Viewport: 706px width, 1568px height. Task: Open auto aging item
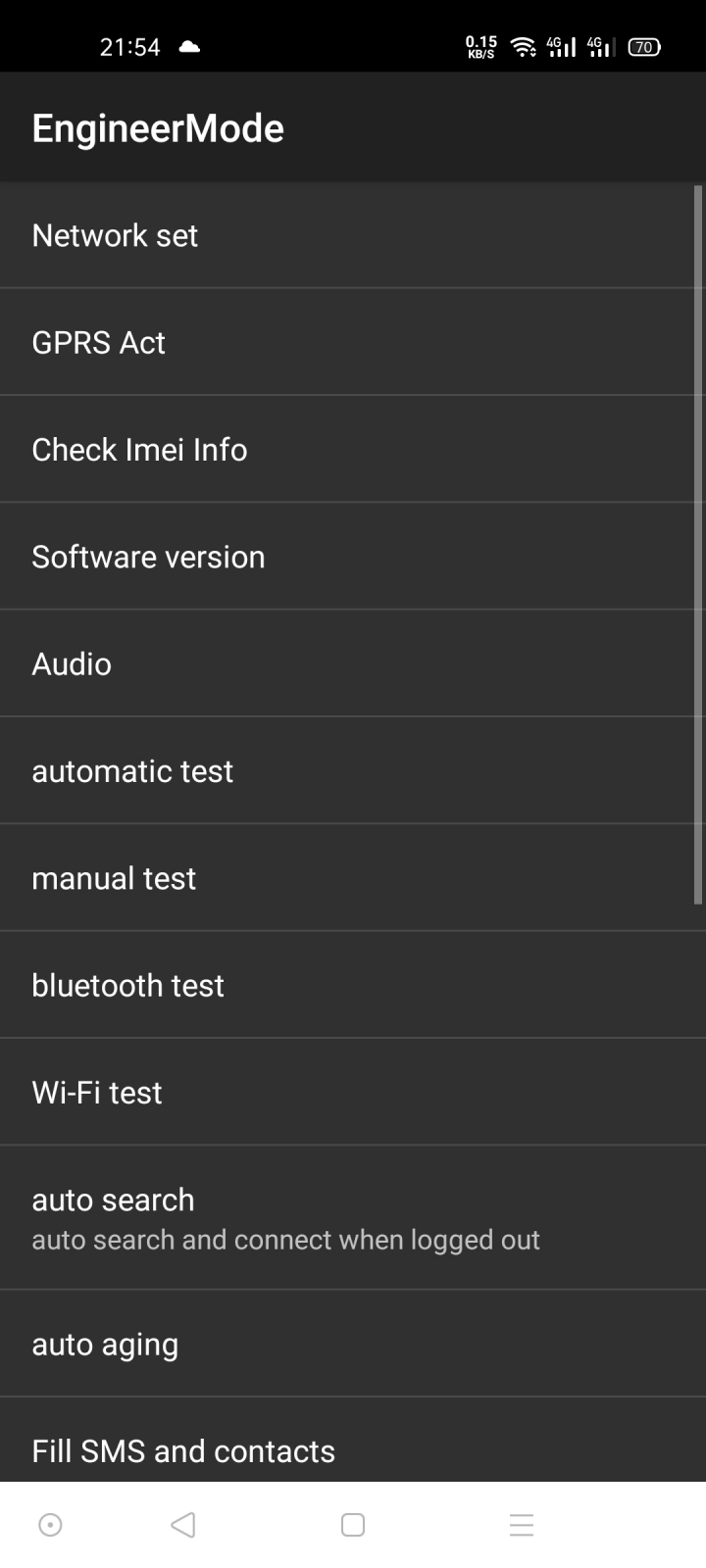(353, 1344)
